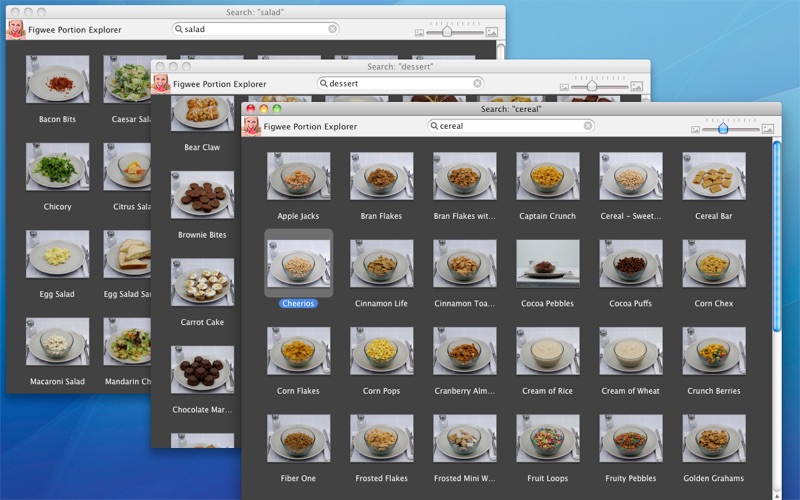Select the Corn Pops thumbnail

(382, 351)
